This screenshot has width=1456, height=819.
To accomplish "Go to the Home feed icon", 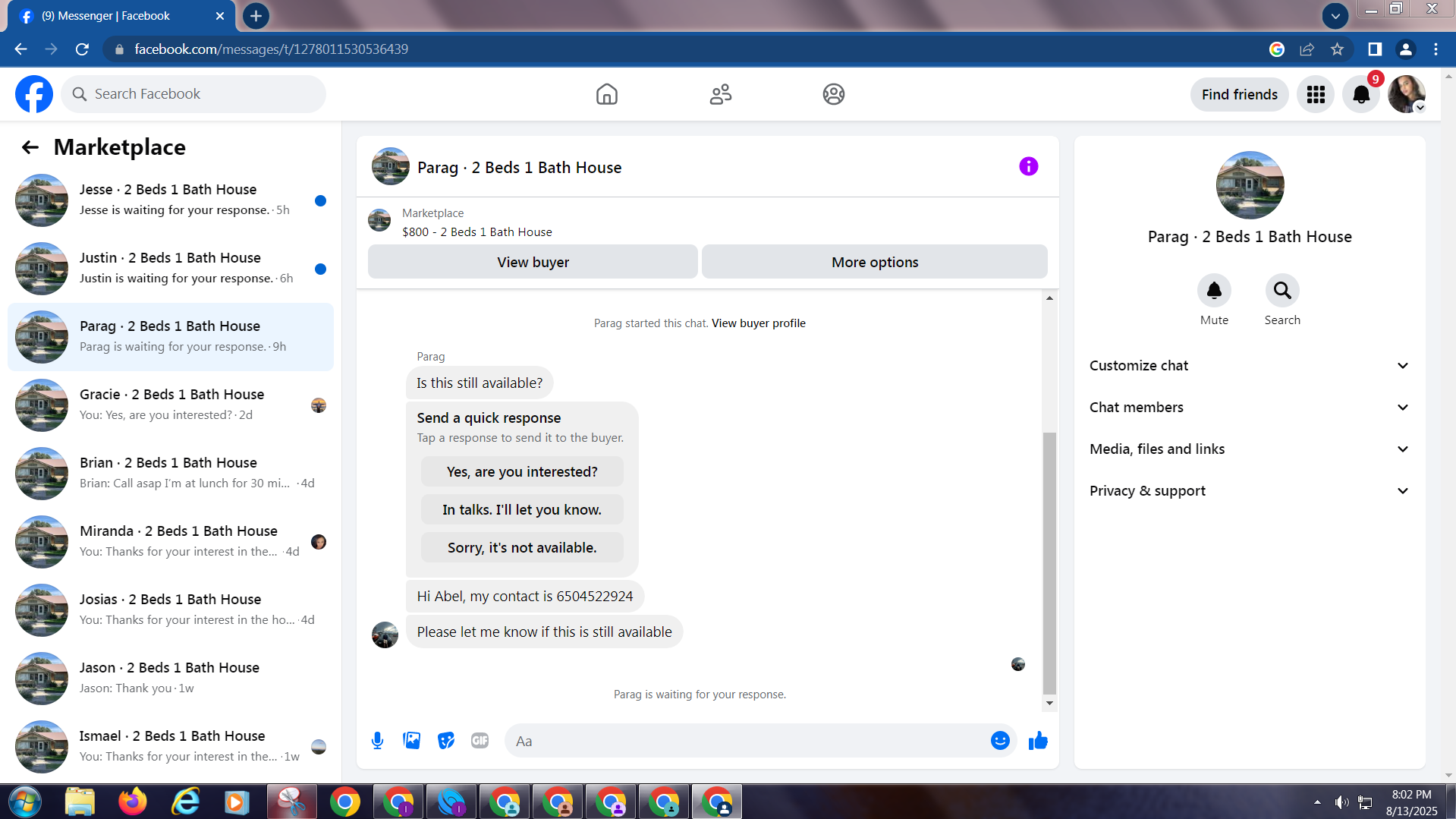I will [607, 94].
